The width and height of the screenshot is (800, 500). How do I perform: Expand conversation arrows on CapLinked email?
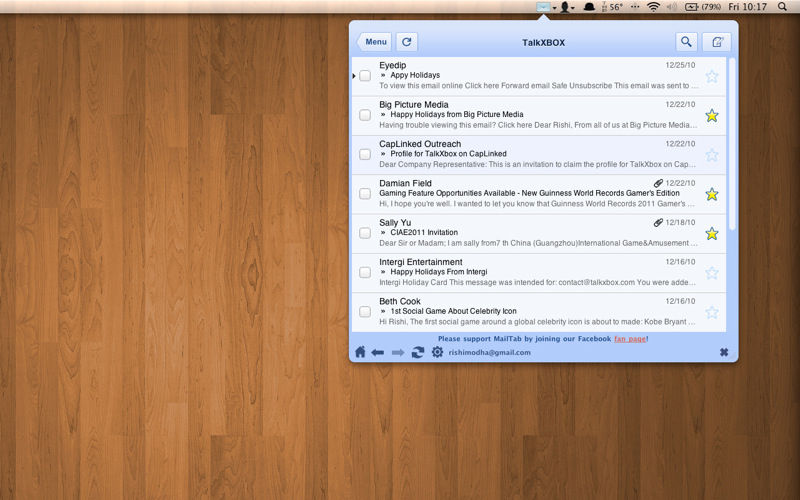383,154
